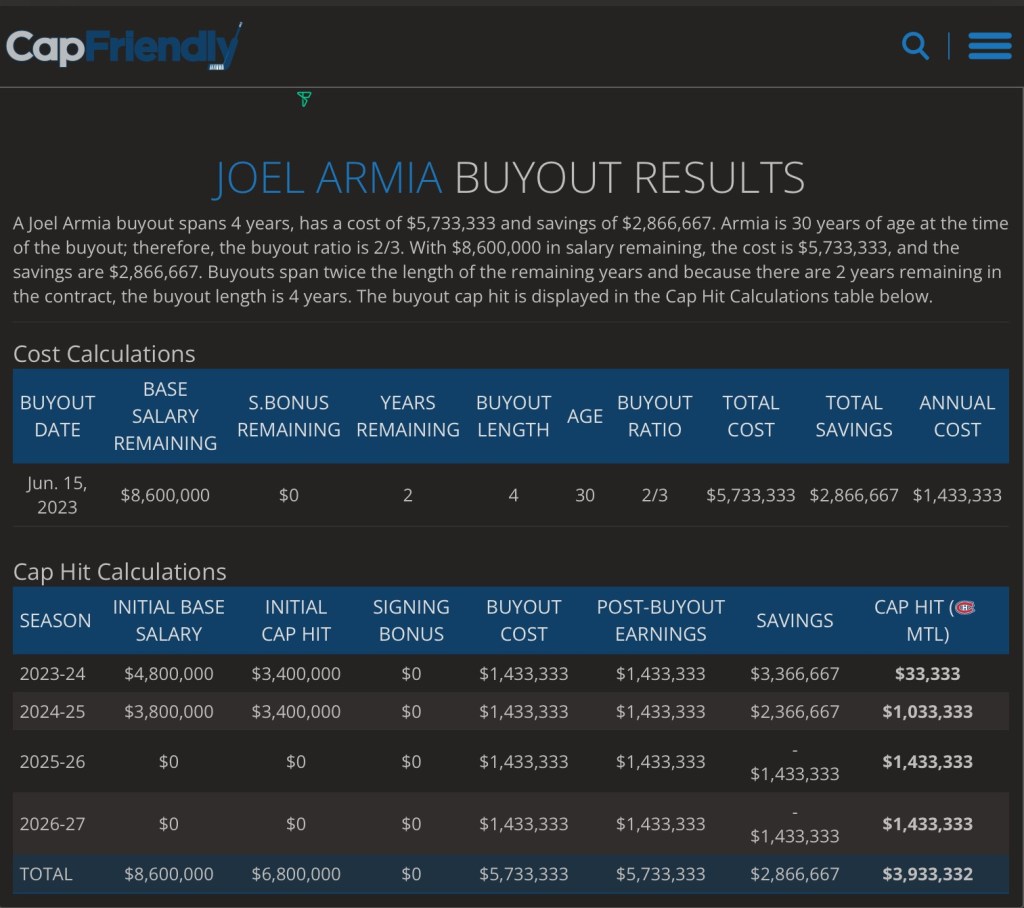
Task: Open the JOEL ARMIA player name link
Action: click(328, 178)
